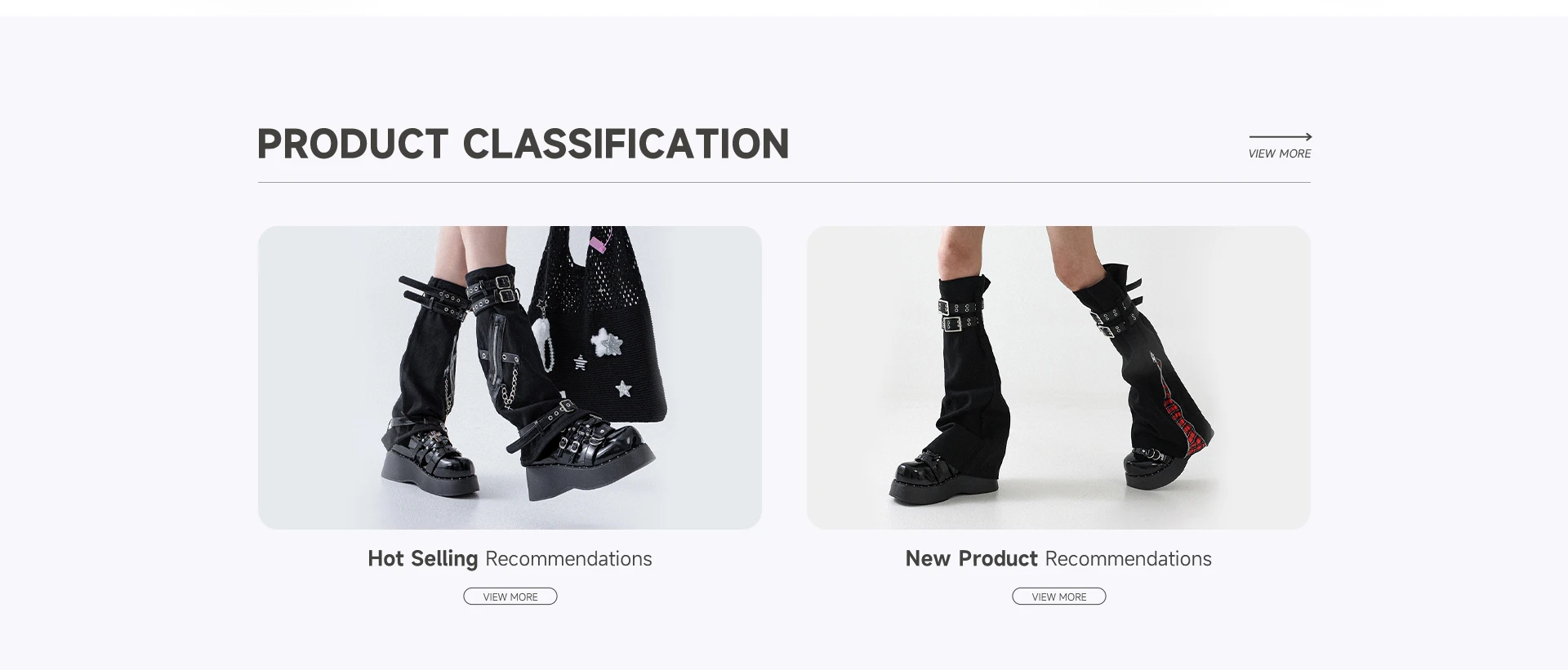Click VIEW MORE button under Hot Selling
This screenshot has height=670, width=1568.
tap(510, 597)
